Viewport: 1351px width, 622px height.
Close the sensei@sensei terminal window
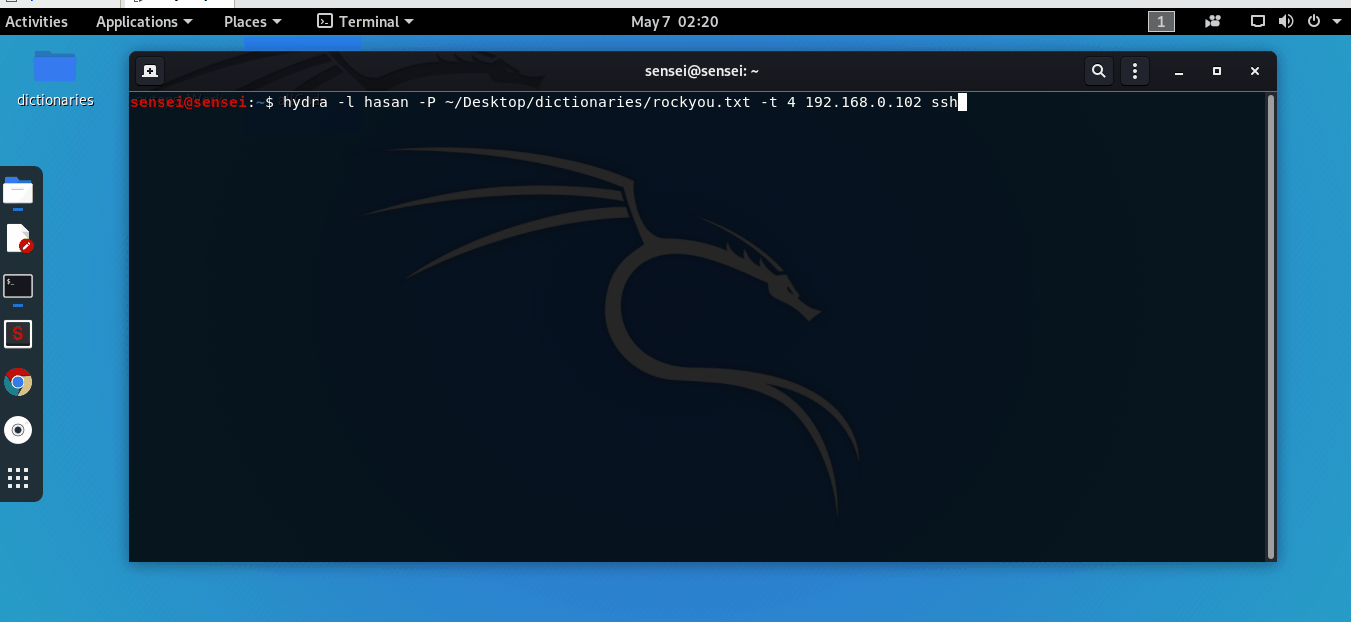pyautogui.click(x=1255, y=71)
